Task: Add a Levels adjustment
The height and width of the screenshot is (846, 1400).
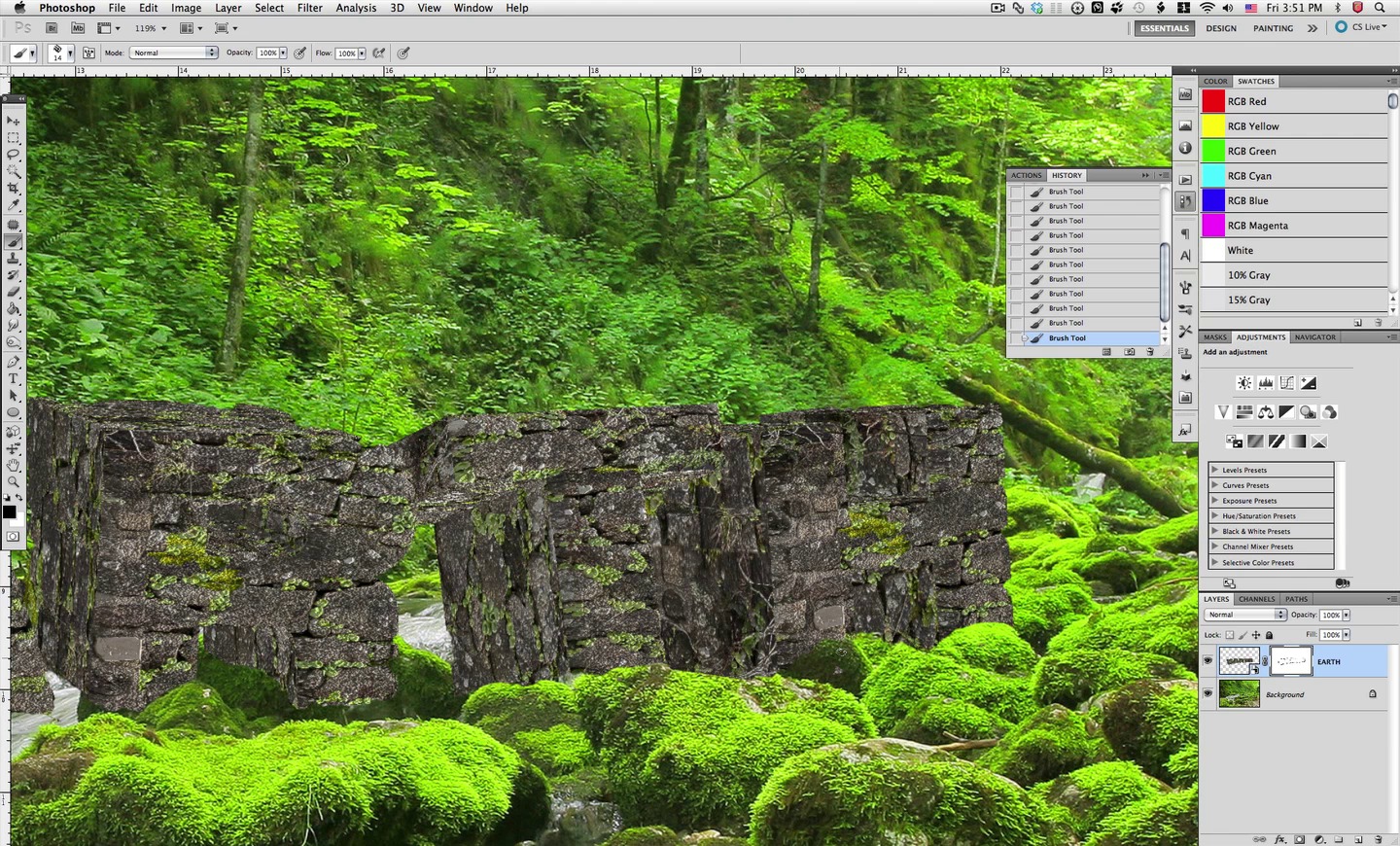Action: pos(1265,383)
